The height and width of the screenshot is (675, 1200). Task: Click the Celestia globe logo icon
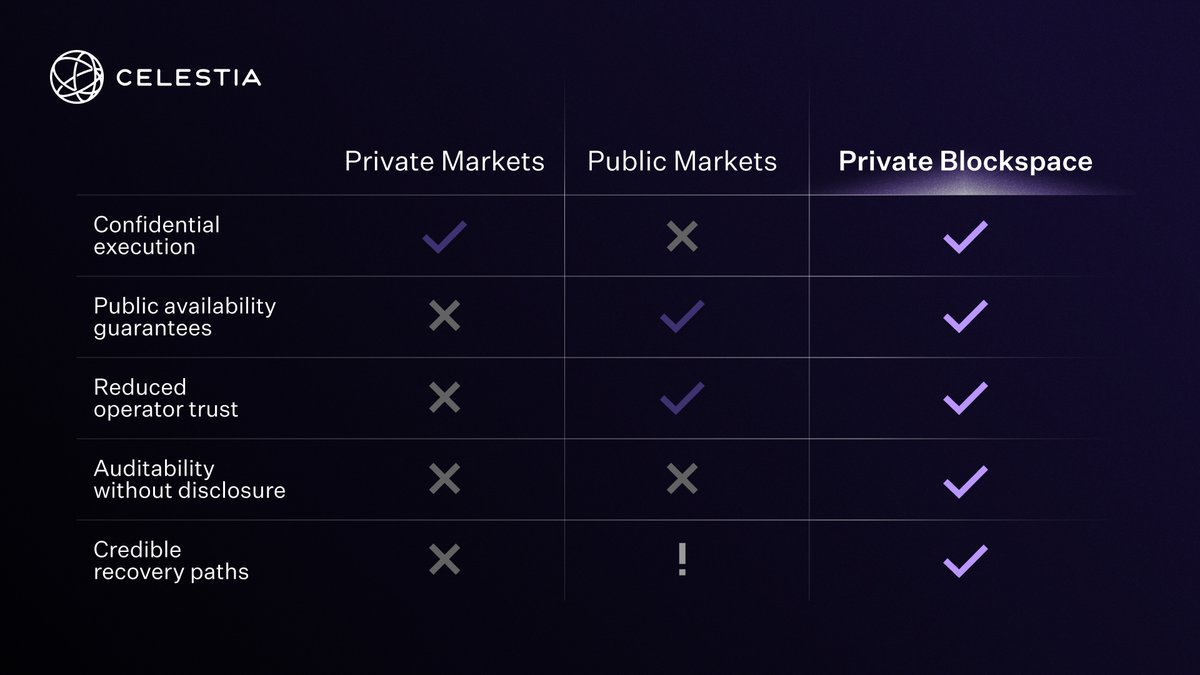click(x=76, y=77)
